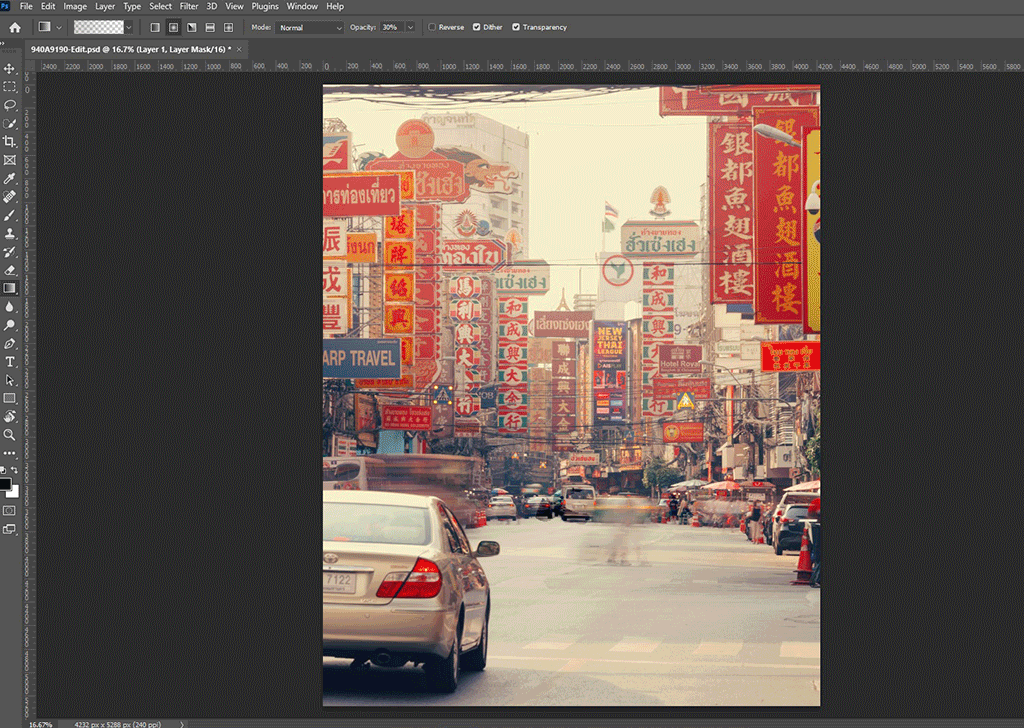The image size is (1024, 728).
Task: Enable the Reverse checkbox
Action: [432, 27]
